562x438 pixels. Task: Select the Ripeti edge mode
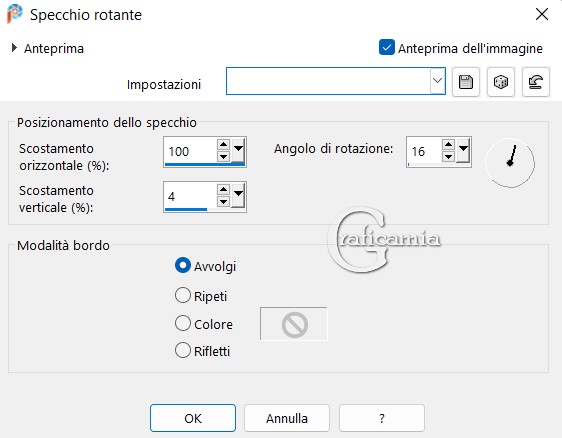tap(182, 296)
